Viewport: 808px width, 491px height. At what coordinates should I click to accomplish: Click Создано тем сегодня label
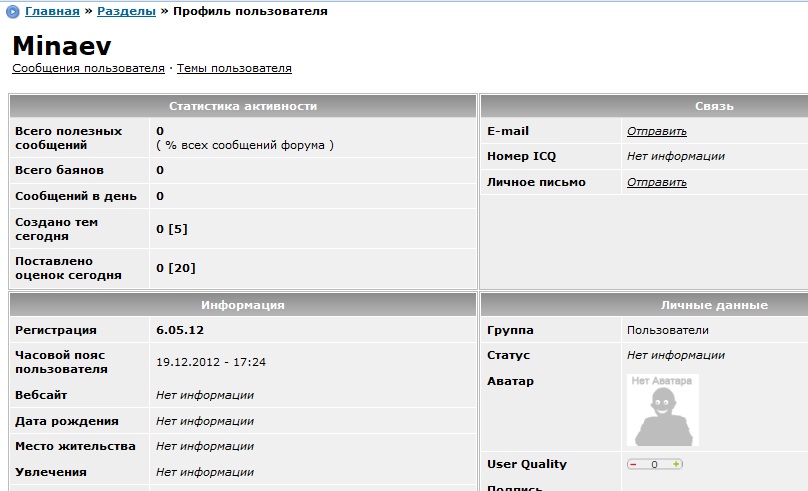point(57,229)
